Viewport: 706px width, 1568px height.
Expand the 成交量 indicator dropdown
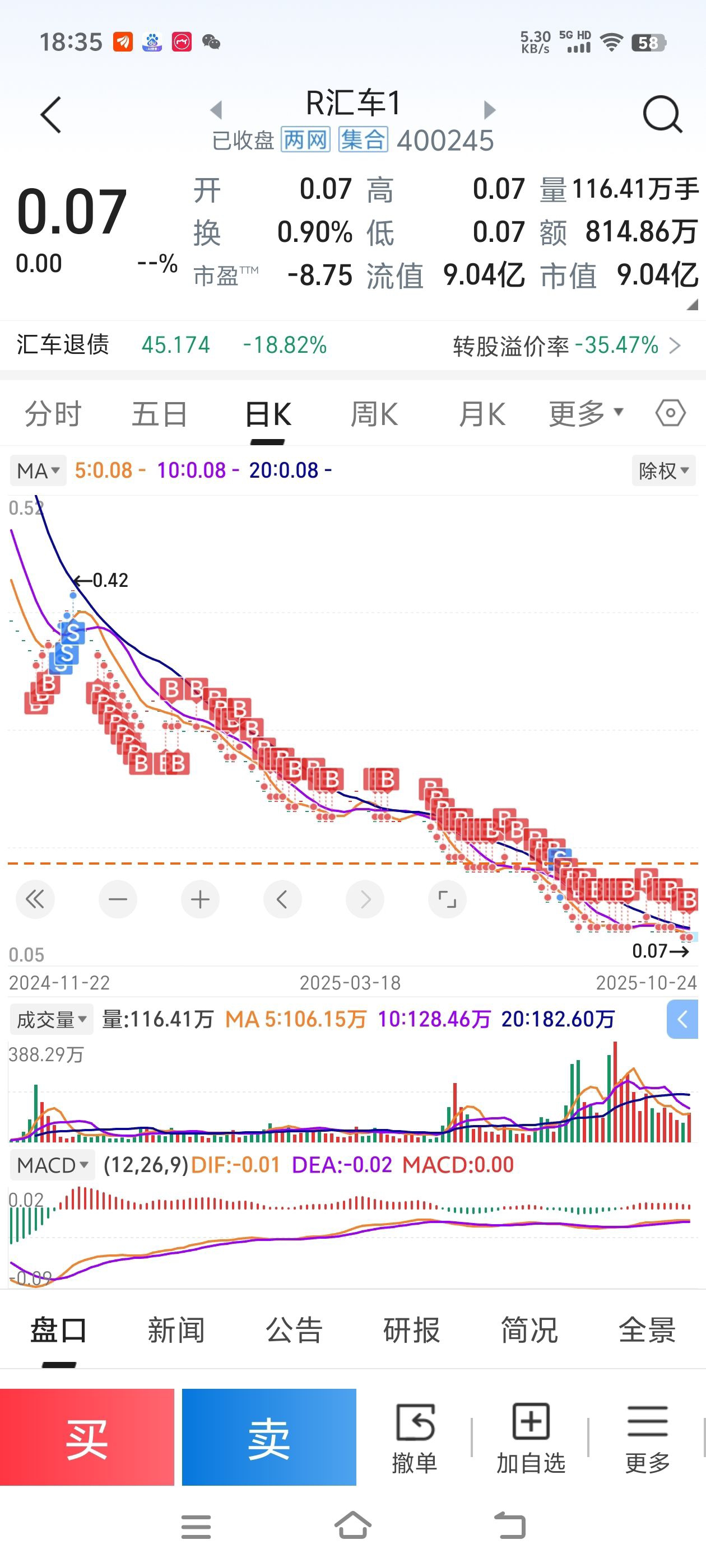pos(52,1019)
